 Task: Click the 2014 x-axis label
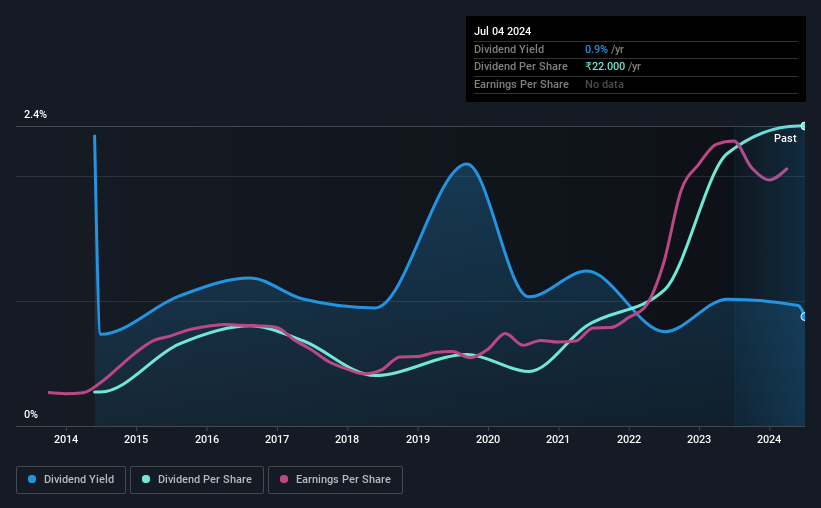[x=66, y=439]
